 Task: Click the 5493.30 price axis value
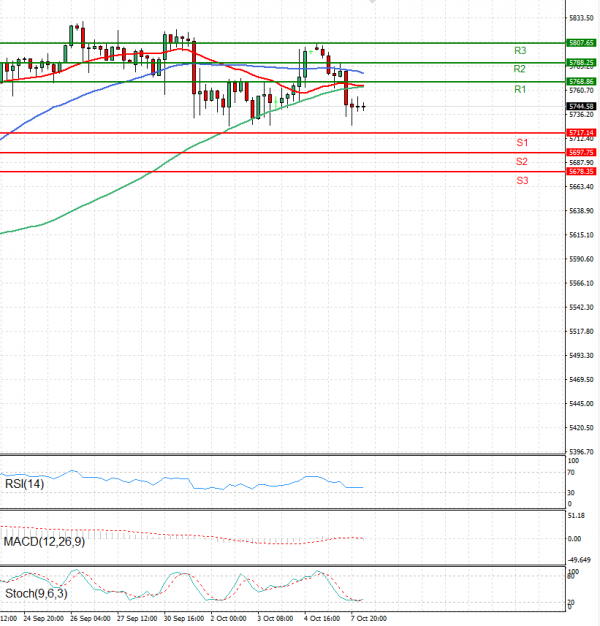(x=581, y=355)
